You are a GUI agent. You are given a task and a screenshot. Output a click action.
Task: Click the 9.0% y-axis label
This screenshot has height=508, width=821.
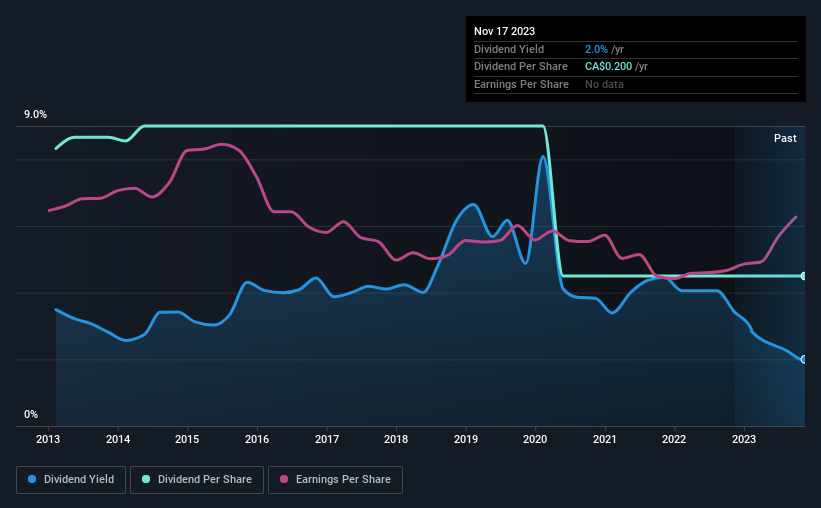tap(35, 114)
